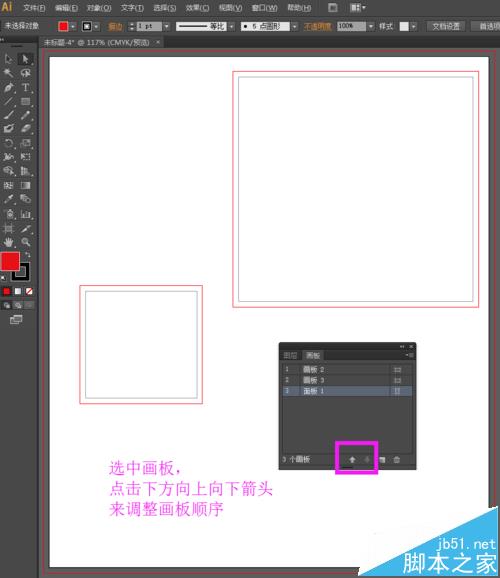The height and width of the screenshot is (578, 500).
Task: Expand the opacity 100% dropdown
Action: (x=371, y=26)
